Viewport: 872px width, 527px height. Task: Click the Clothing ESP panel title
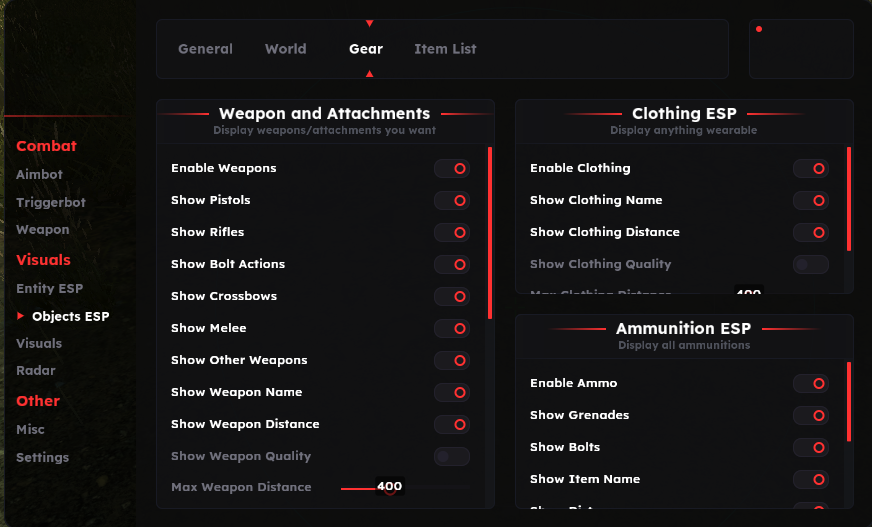(684, 113)
